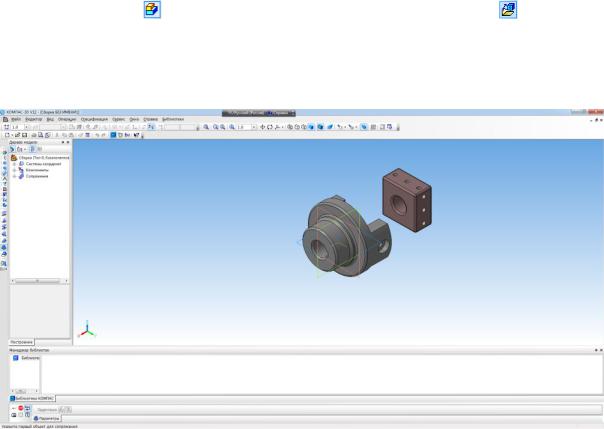Select the Rotate view tool
The width and height of the screenshot is (604, 429).
pos(271,127)
